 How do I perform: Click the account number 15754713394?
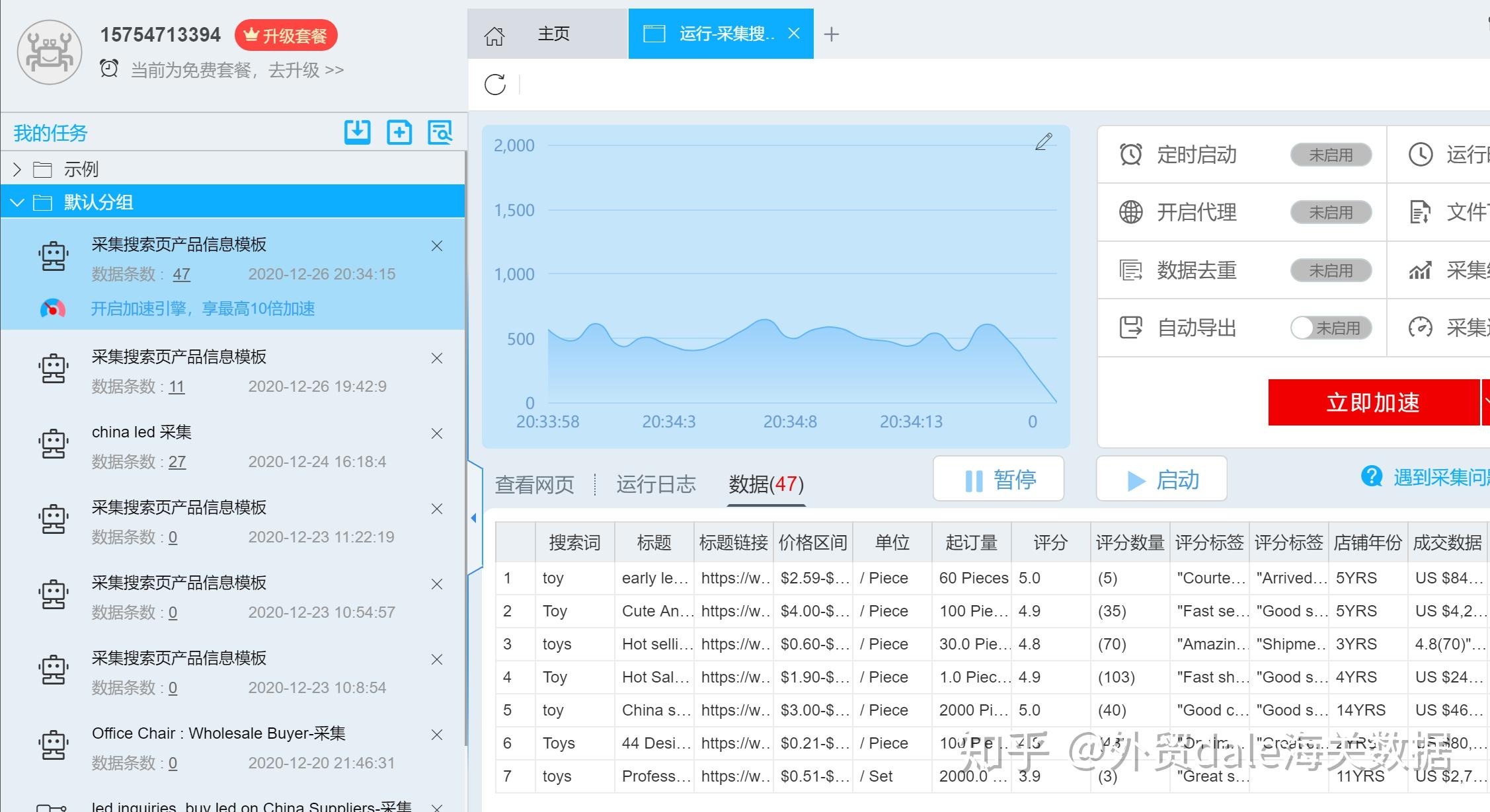click(161, 34)
